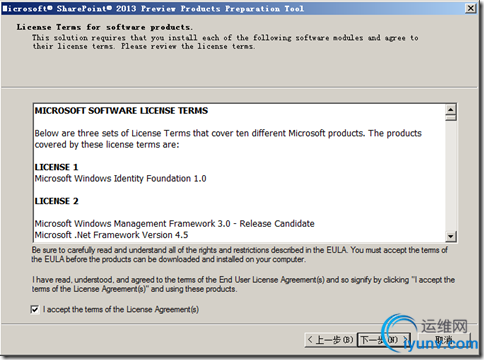Click the LICENSE 1 heading
The image size is (484, 360).
click(x=56, y=167)
